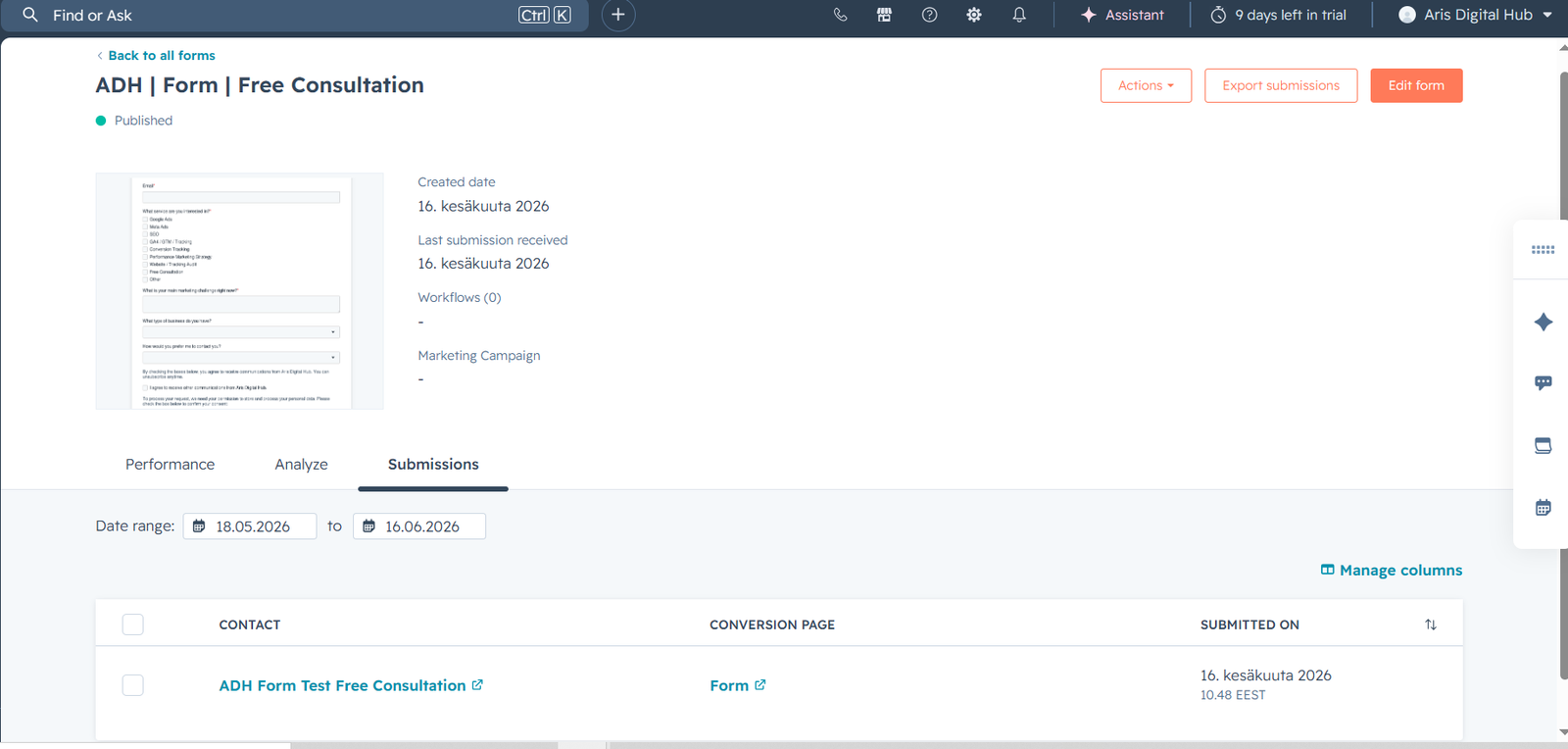The image size is (1568, 749).
Task: Click the Find or Ask search field
Action: (x=294, y=15)
